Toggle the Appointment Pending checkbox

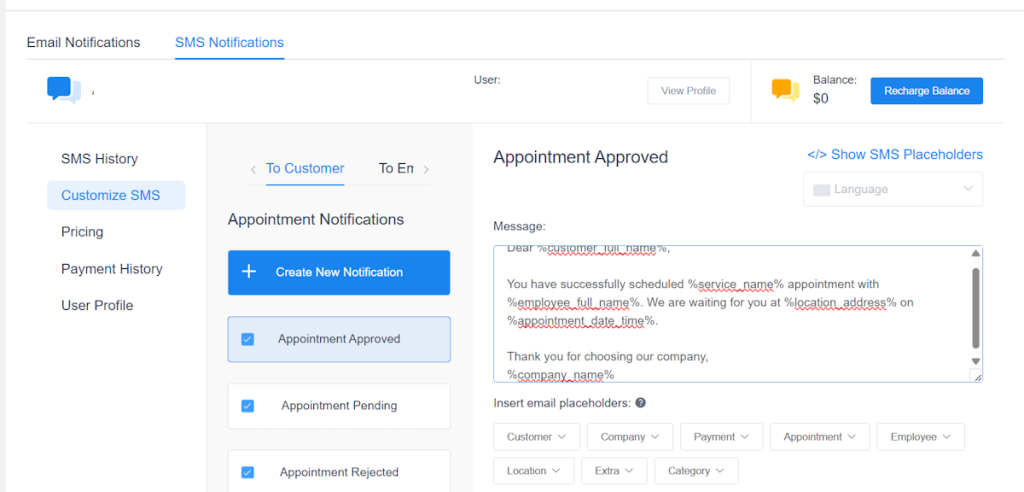[x=248, y=406]
